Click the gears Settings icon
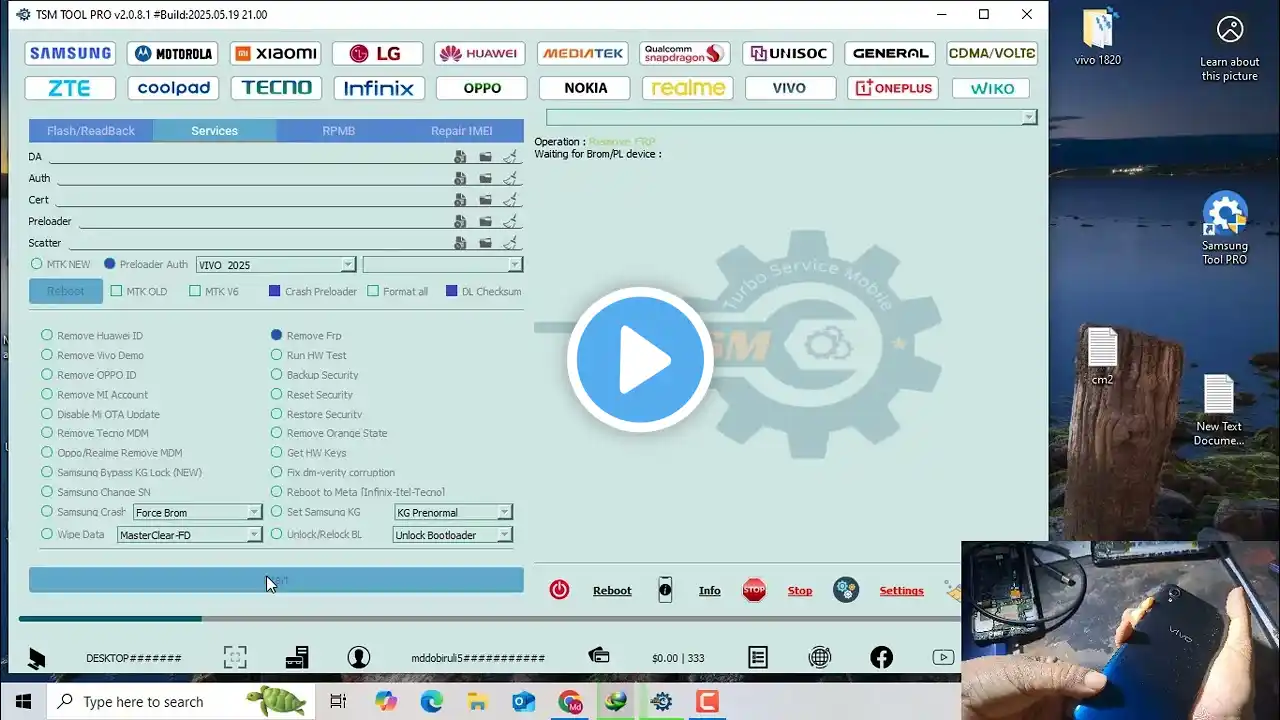The height and width of the screenshot is (720, 1280). (x=846, y=590)
